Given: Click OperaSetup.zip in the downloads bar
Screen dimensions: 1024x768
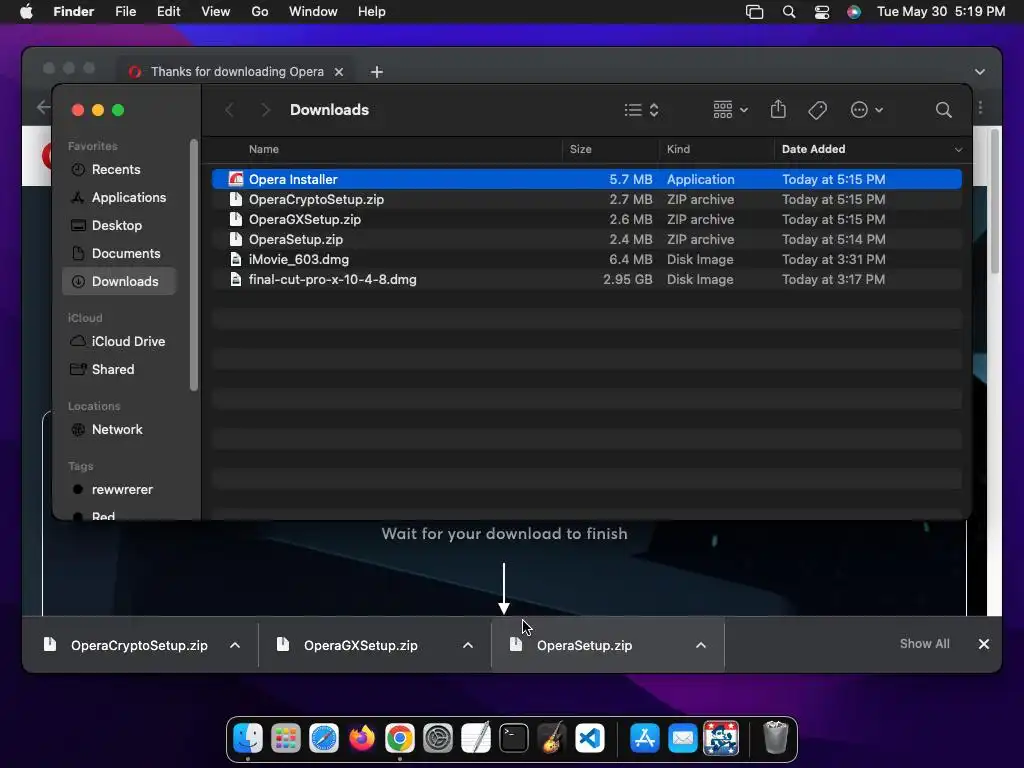Looking at the screenshot, I should pyautogui.click(x=584, y=645).
